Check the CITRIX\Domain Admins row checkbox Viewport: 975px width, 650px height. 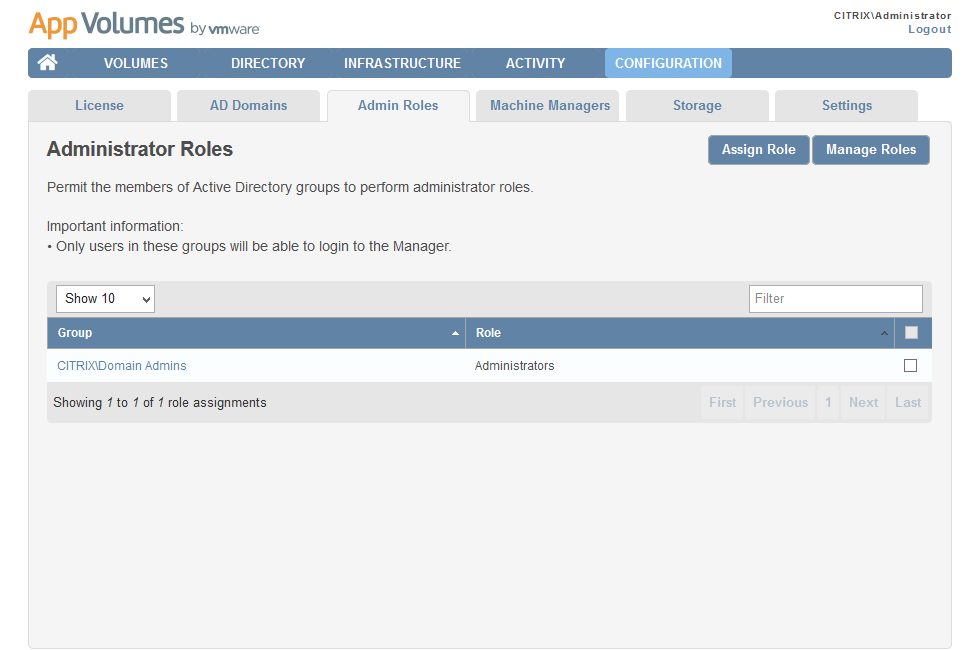(910, 366)
